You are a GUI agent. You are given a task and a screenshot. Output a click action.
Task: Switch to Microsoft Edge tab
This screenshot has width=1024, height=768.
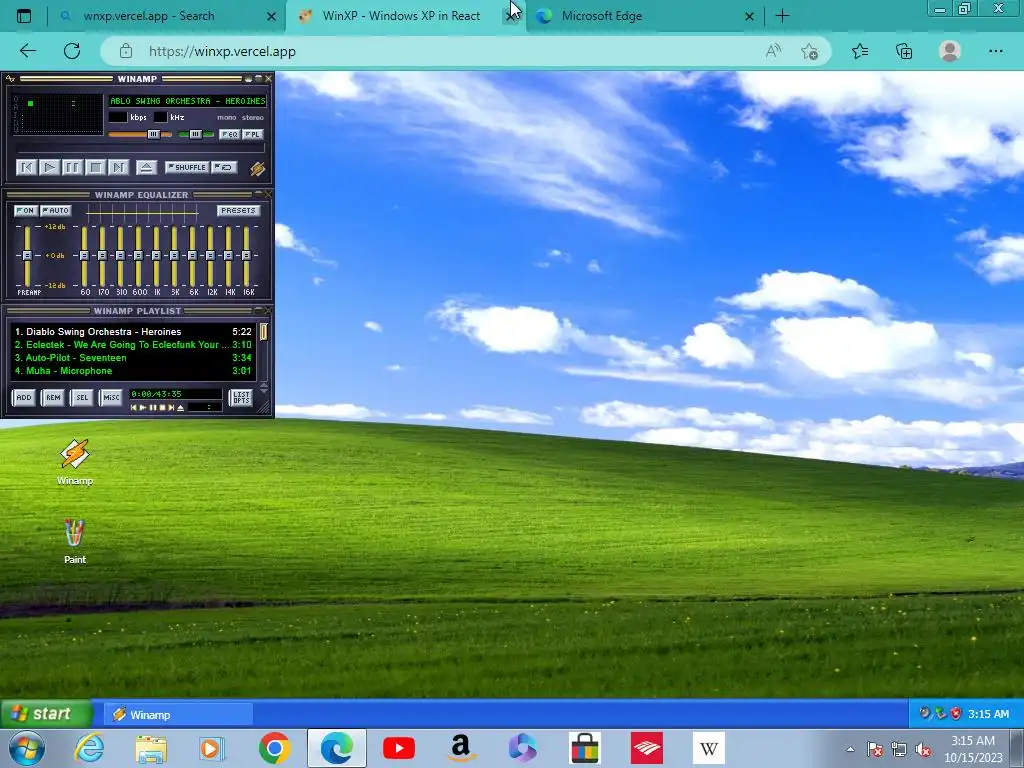[645, 16]
